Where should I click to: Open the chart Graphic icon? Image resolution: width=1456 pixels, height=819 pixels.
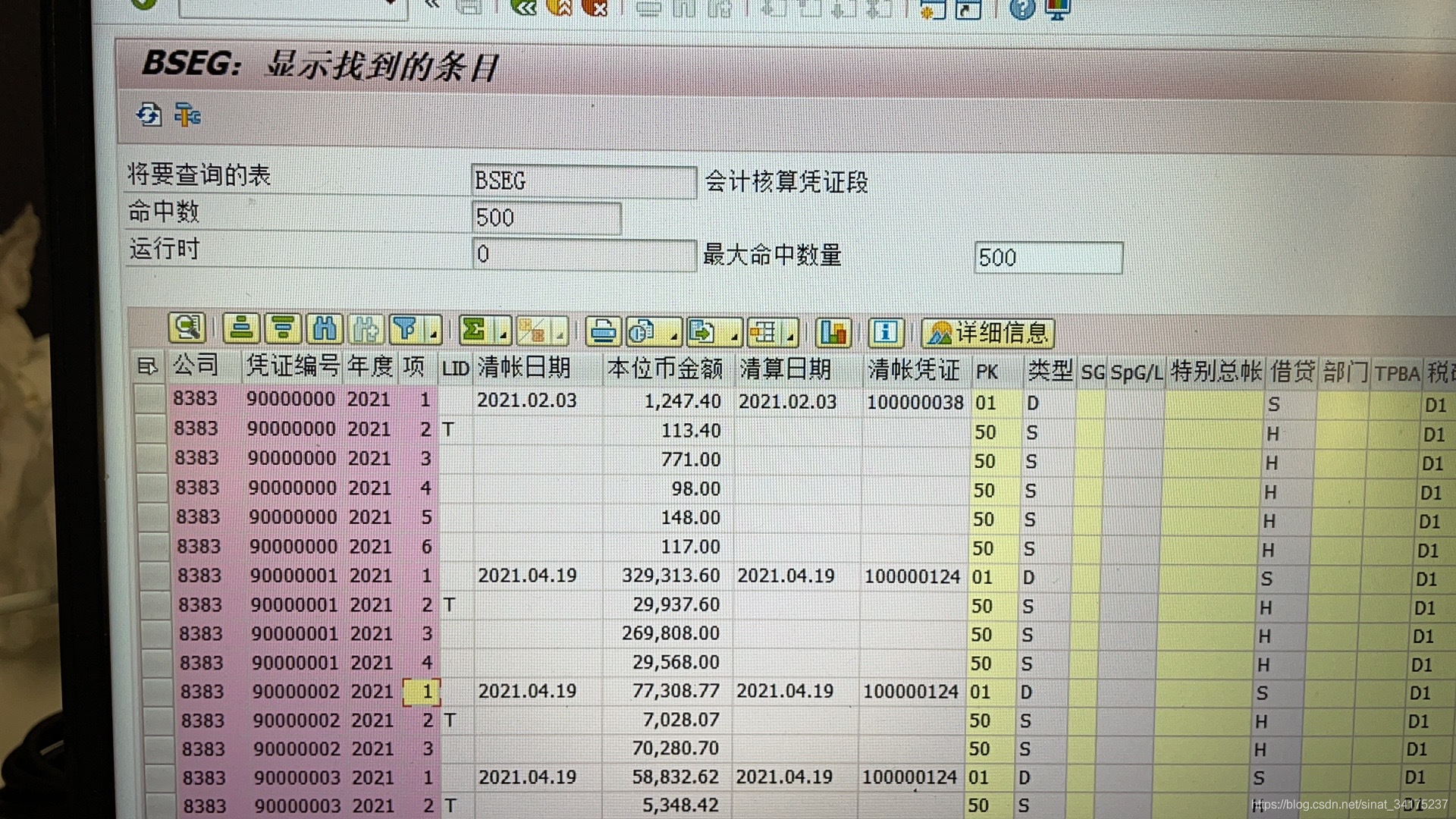tap(833, 332)
